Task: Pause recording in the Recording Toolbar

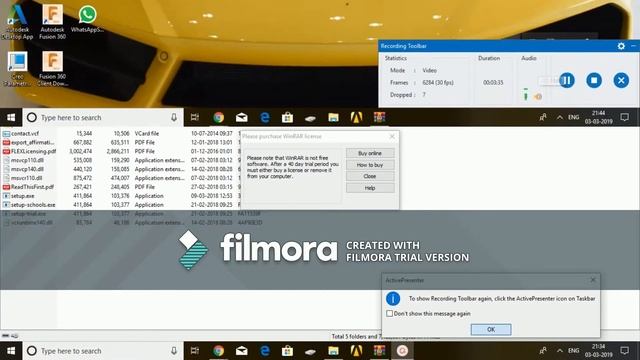Action: [567, 80]
